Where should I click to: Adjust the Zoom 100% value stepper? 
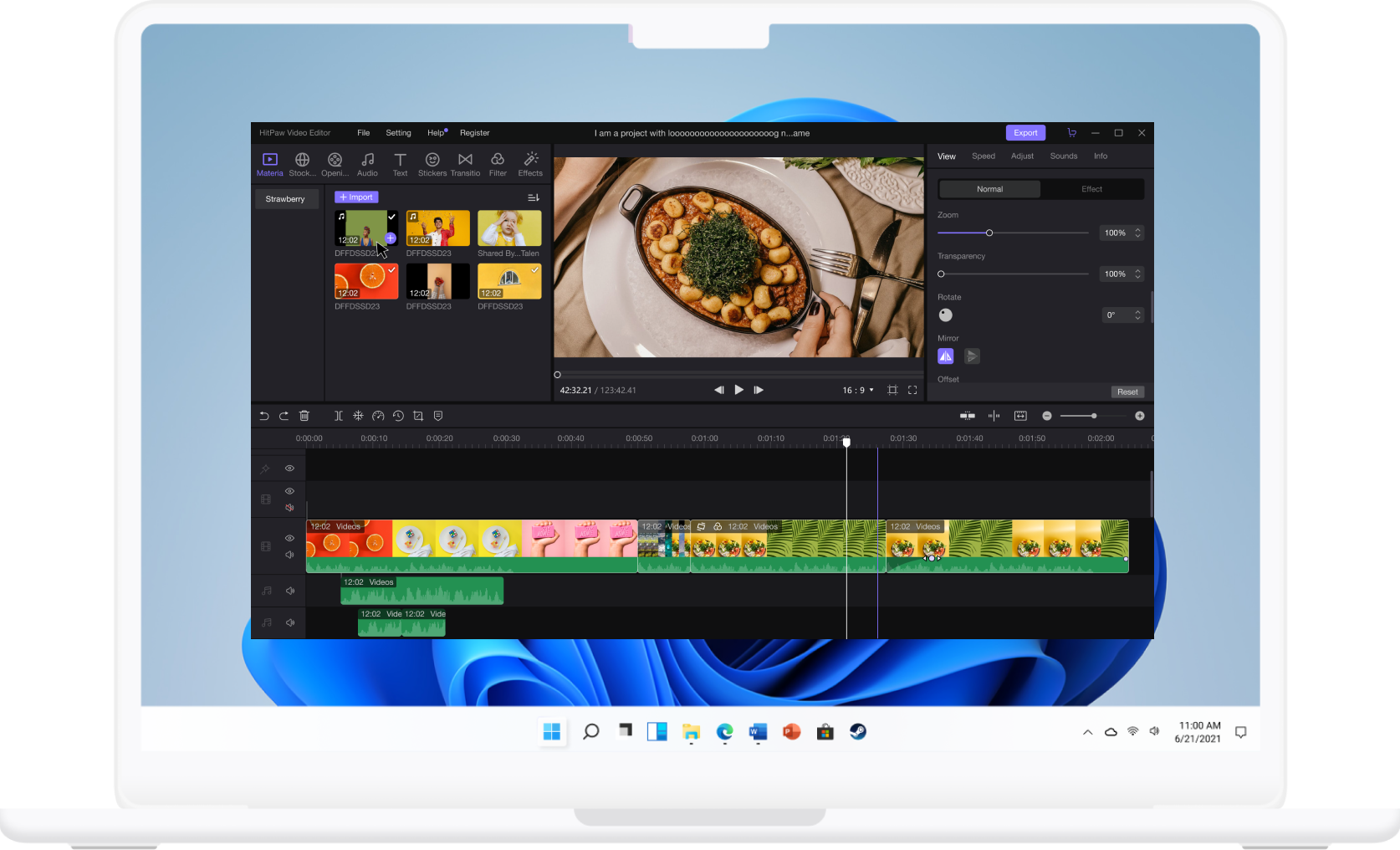(1137, 233)
